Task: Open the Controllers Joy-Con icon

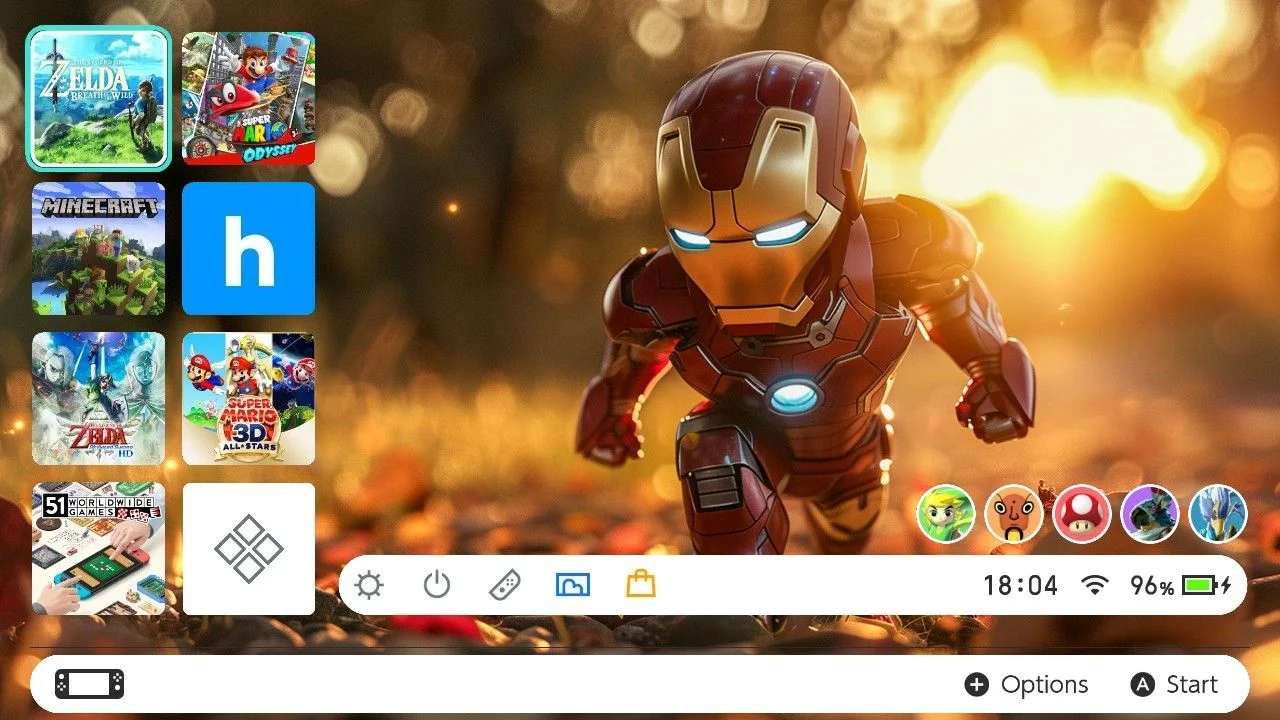Action: tap(504, 585)
